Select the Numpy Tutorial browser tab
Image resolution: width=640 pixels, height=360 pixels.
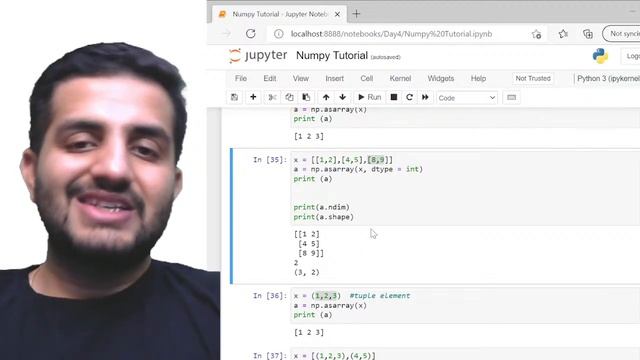[280, 14]
